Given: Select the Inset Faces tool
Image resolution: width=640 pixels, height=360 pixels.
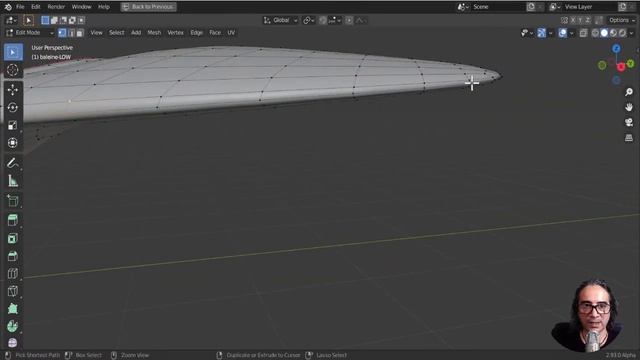Looking at the screenshot, I should click(13, 238).
